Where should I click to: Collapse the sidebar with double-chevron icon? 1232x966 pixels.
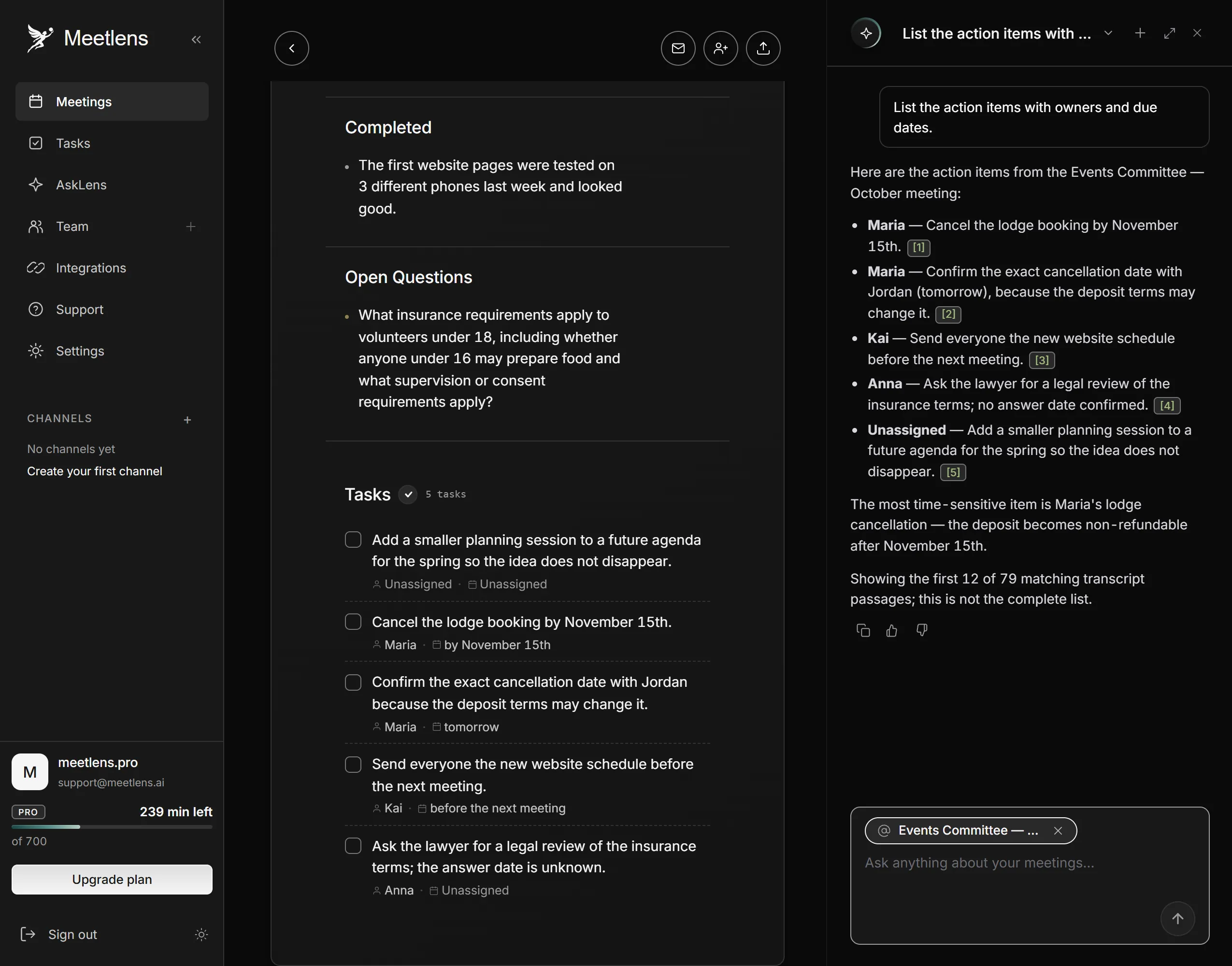[196, 40]
